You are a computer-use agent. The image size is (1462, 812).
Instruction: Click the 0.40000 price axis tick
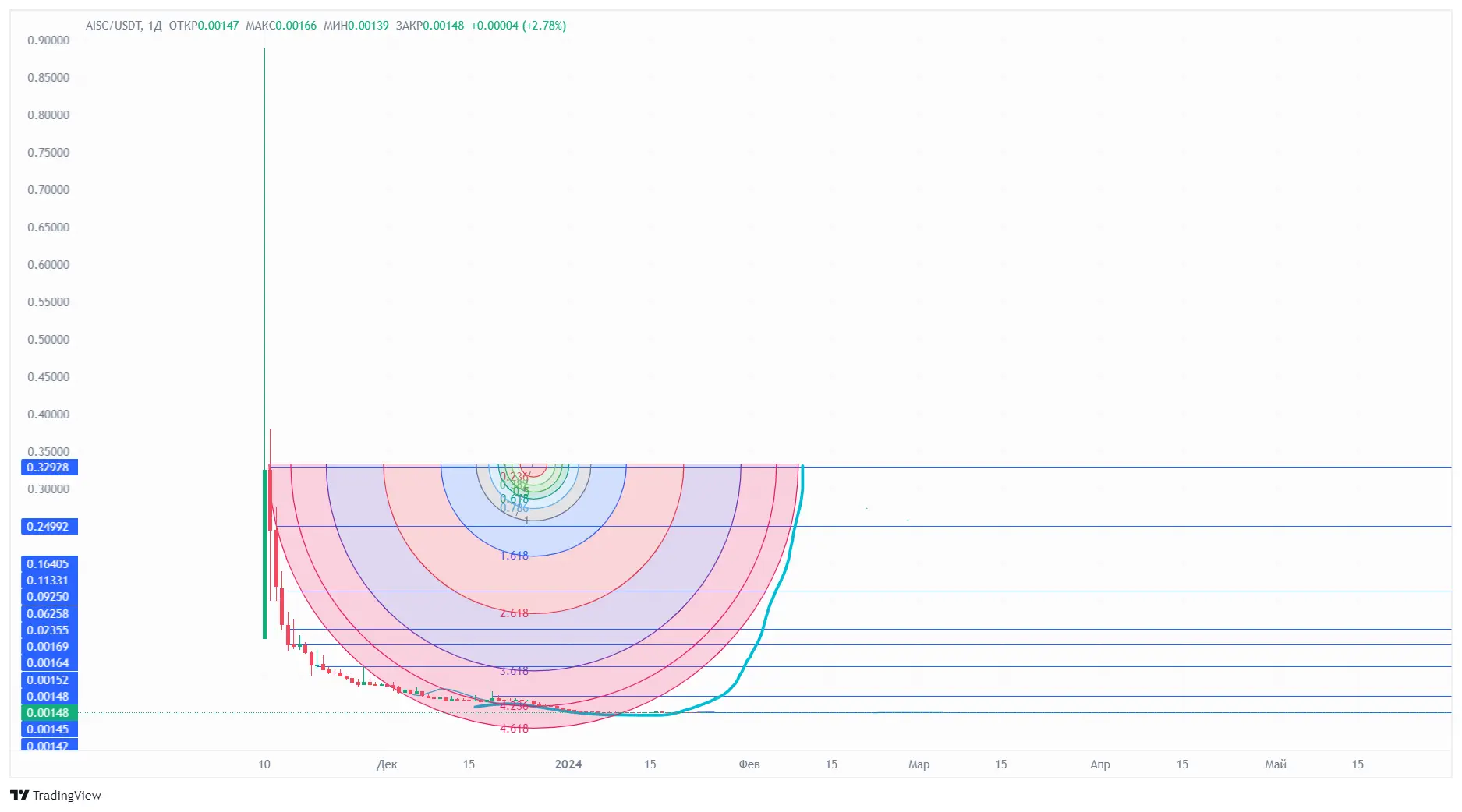(x=48, y=415)
